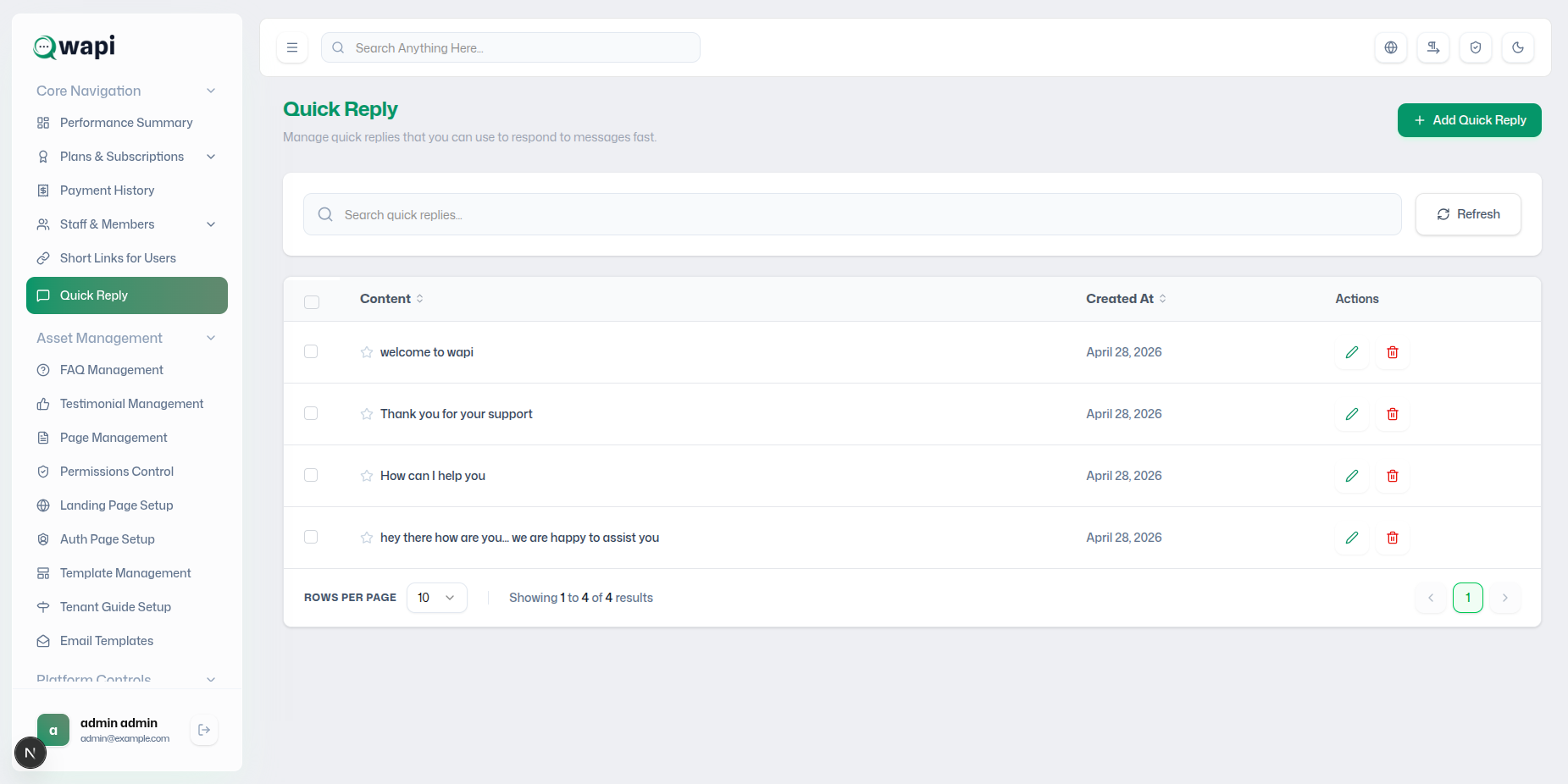Toggle text direction icon in header
Screen dimensions: 1568x784
[1433, 47]
